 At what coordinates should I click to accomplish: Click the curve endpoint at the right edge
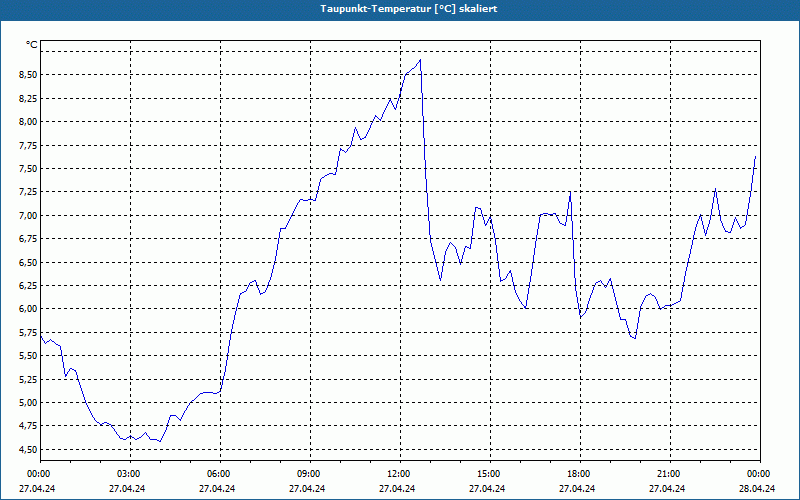[755, 157]
